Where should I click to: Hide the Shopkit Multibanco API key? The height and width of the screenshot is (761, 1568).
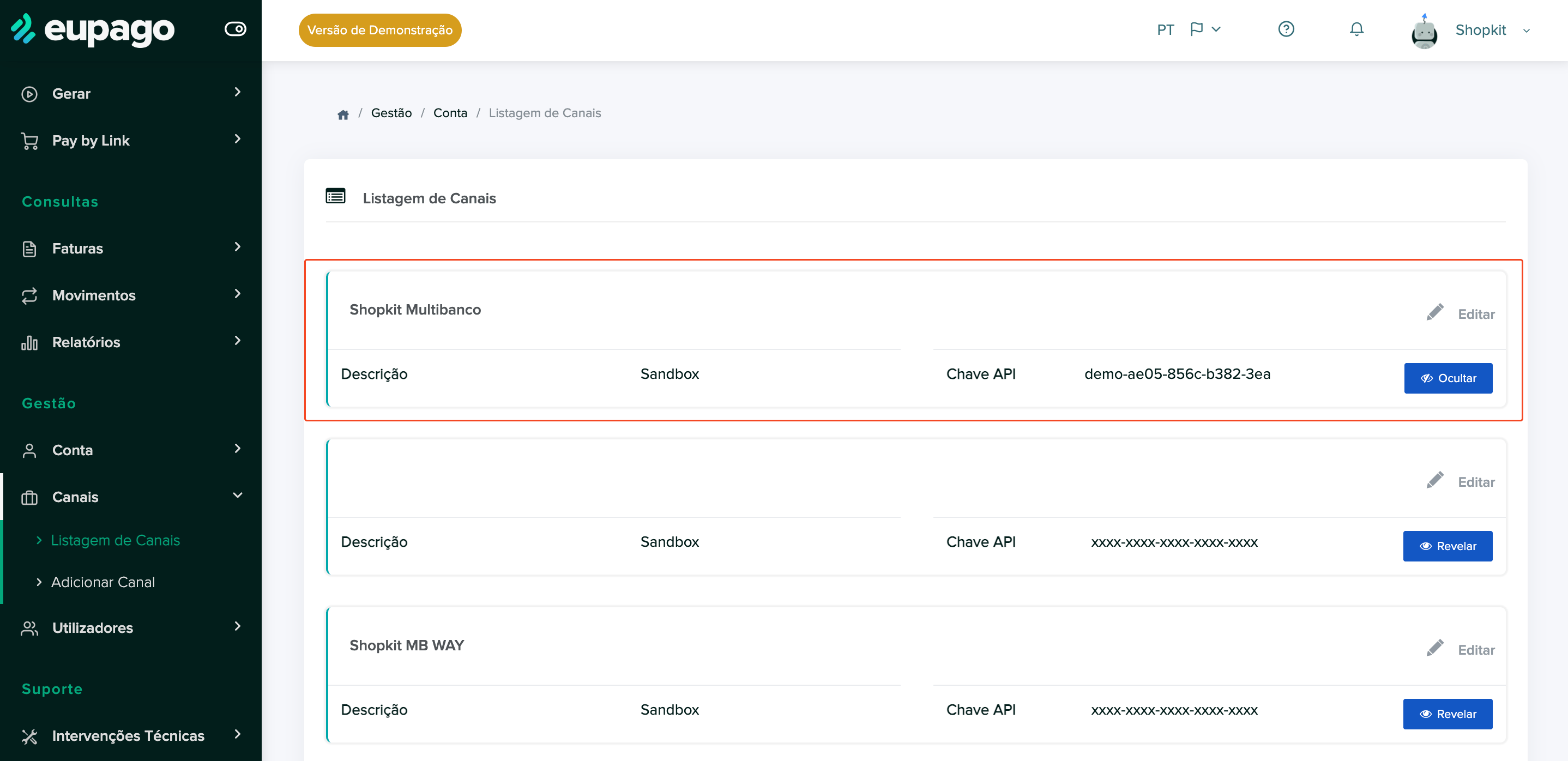coord(1448,378)
